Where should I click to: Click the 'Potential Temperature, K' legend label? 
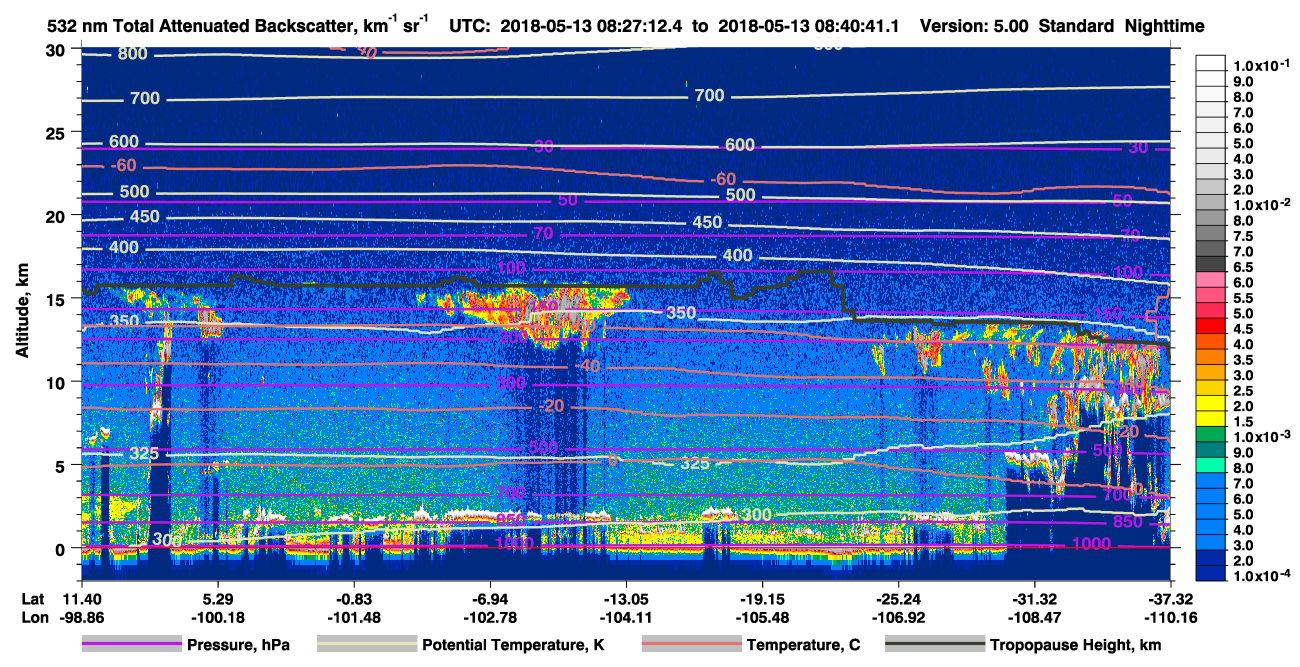click(x=513, y=645)
